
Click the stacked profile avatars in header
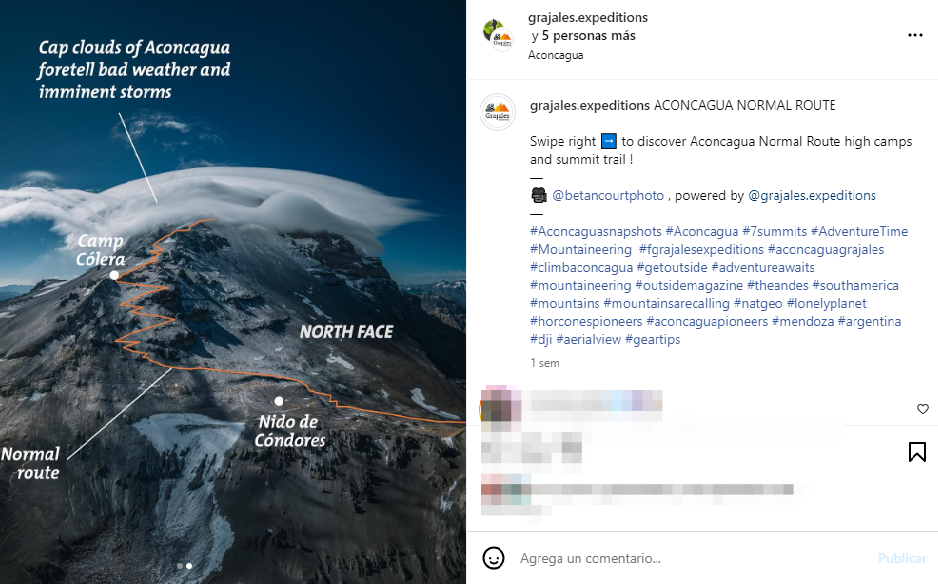[498, 35]
